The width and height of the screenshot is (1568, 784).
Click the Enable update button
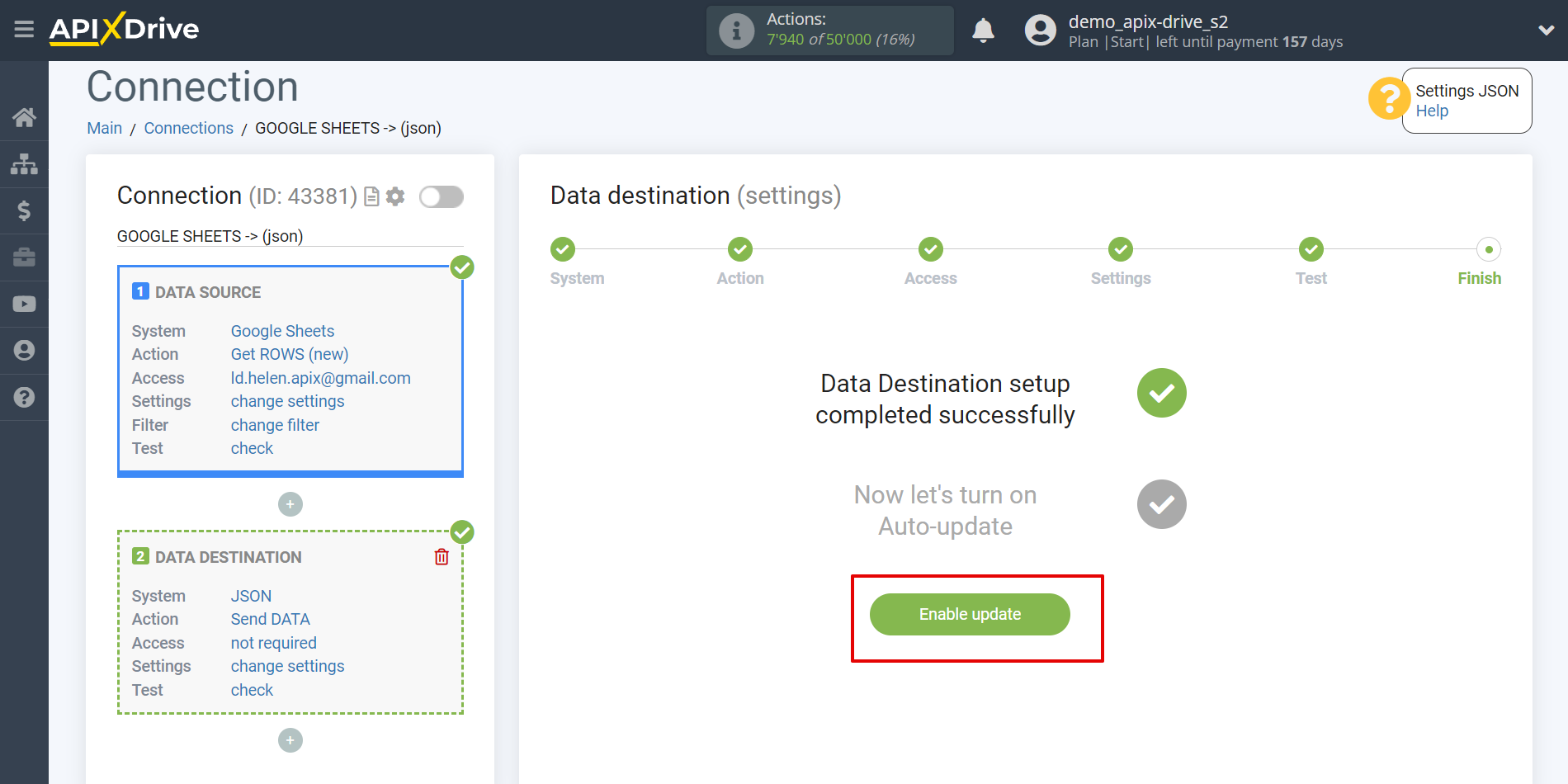click(970, 615)
